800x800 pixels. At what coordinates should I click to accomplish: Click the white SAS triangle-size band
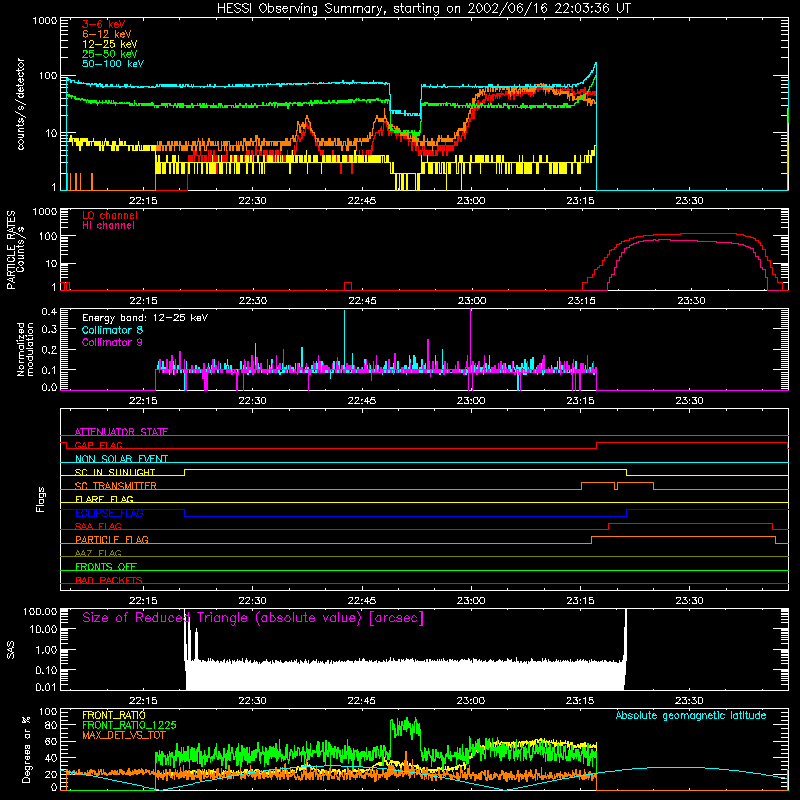[x=405, y=676]
